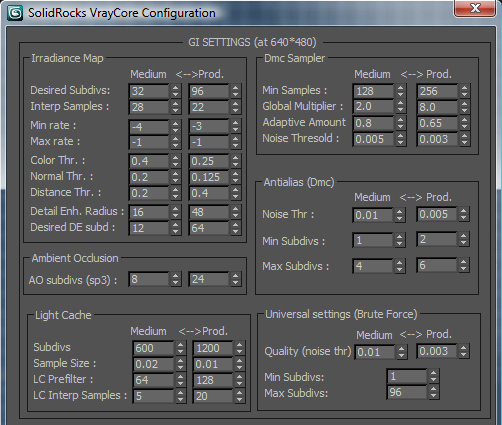Click Medium LC Prefilter field showing 64
The height and width of the screenshot is (425, 502).
tap(153, 380)
